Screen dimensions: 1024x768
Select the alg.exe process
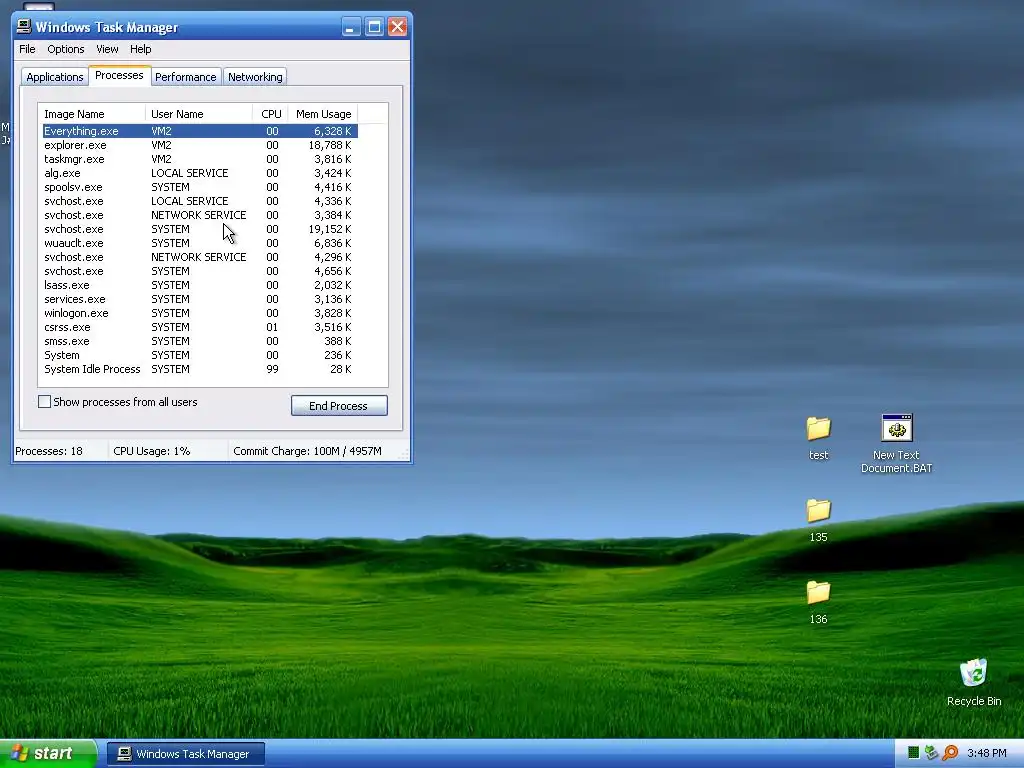pyautogui.click(x=200, y=173)
